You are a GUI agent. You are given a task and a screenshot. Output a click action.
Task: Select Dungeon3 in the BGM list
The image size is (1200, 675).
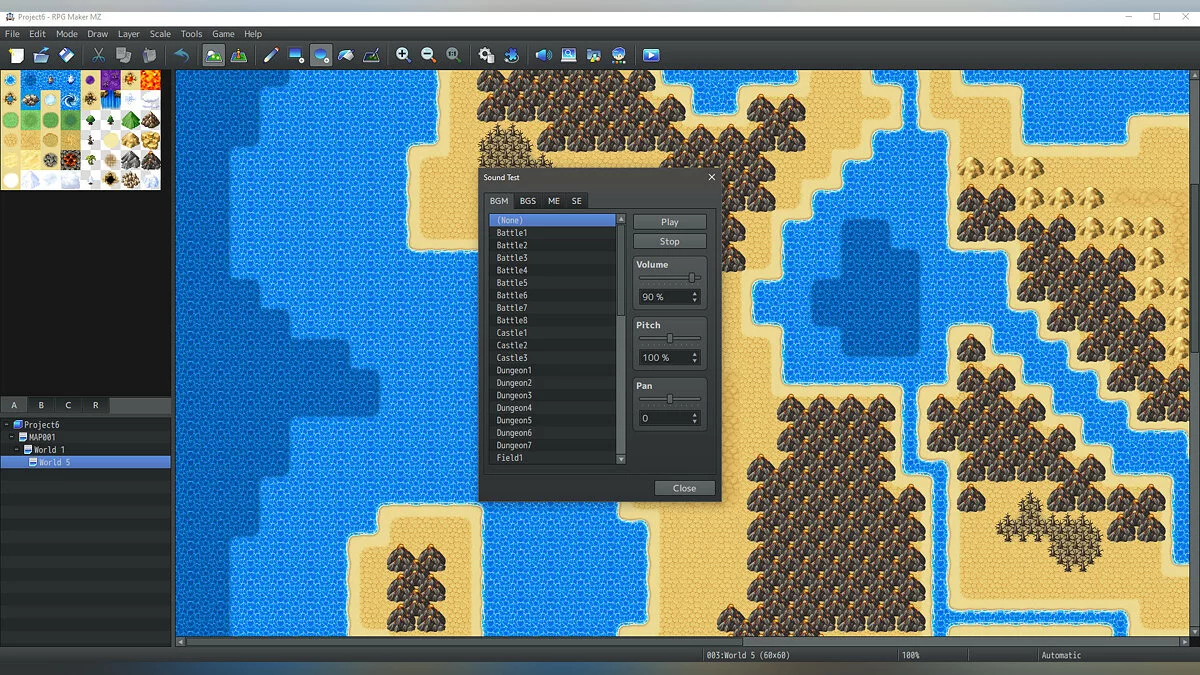point(552,395)
